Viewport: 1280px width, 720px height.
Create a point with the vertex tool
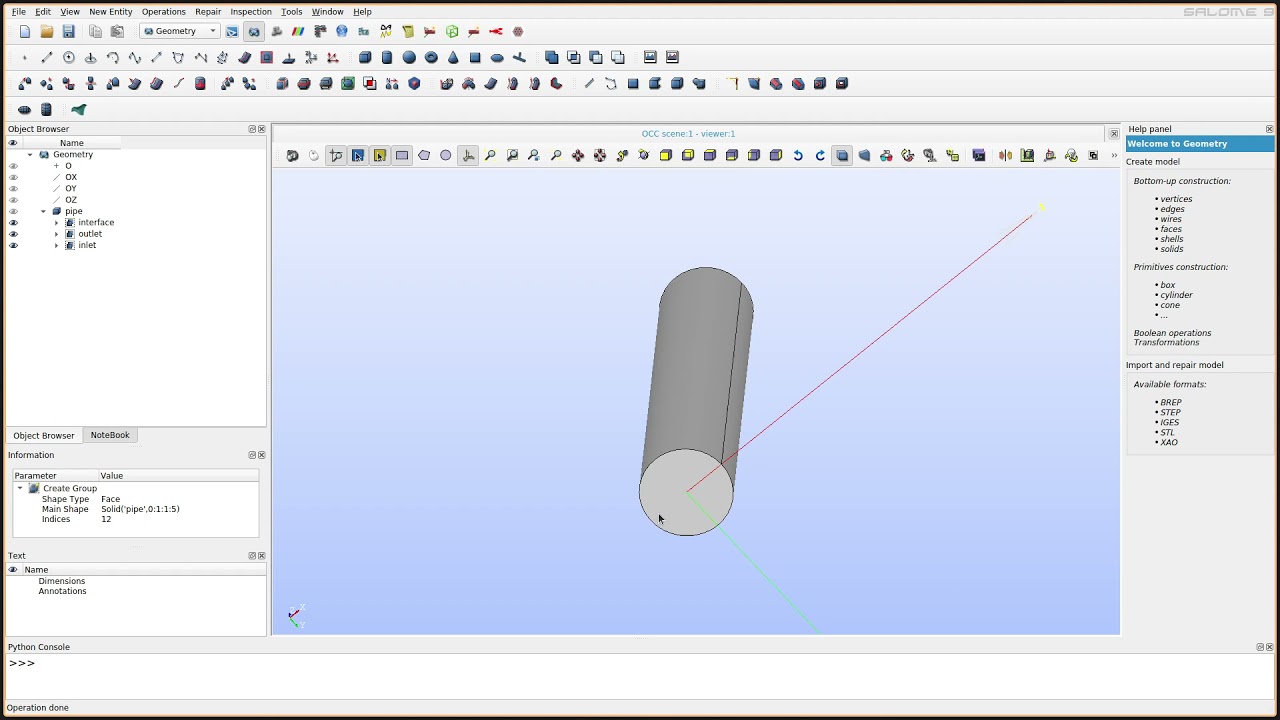pos(25,57)
